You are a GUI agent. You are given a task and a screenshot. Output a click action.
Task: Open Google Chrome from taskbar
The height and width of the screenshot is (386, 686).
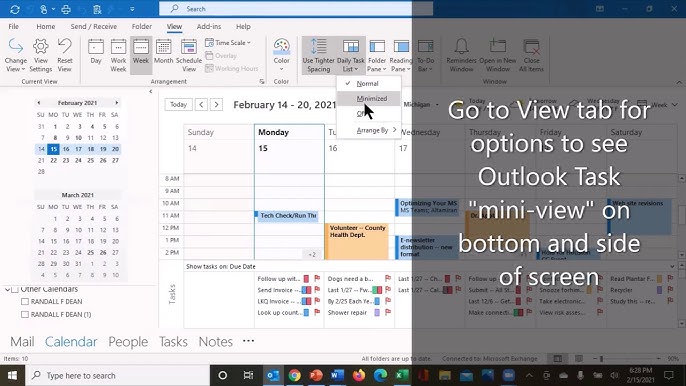pyautogui.click(x=294, y=375)
